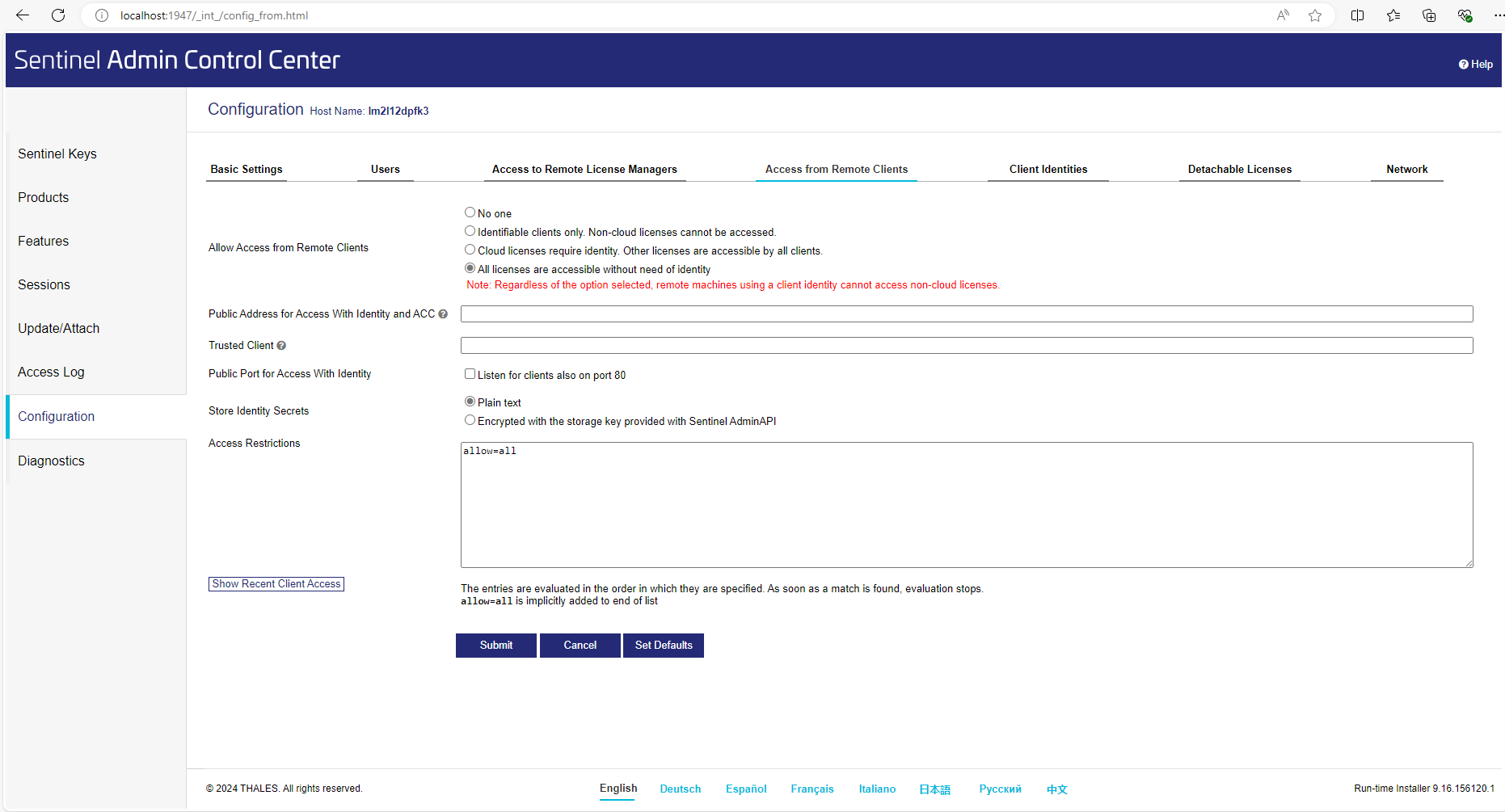The height and width of the screenshot is (812, 1505).
Task: Click Public Address for Access input field
Action: [x=967, y=314]
